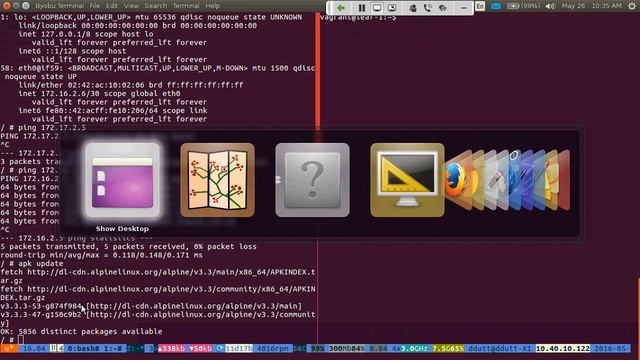Open the Edit menu
This screenshot has height=360, width=640.
click(x=111, y=6)
